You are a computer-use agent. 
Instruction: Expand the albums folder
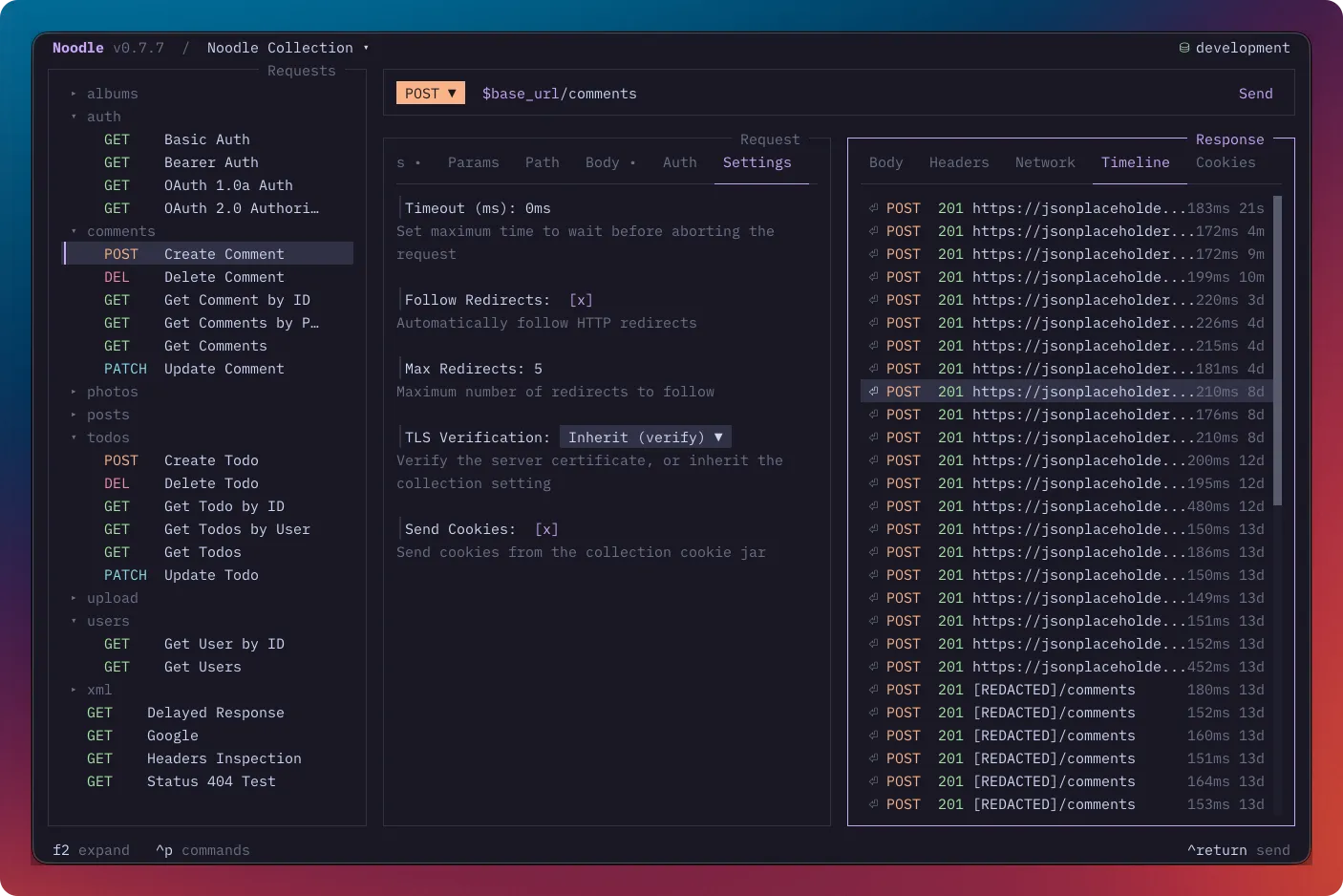74,94
